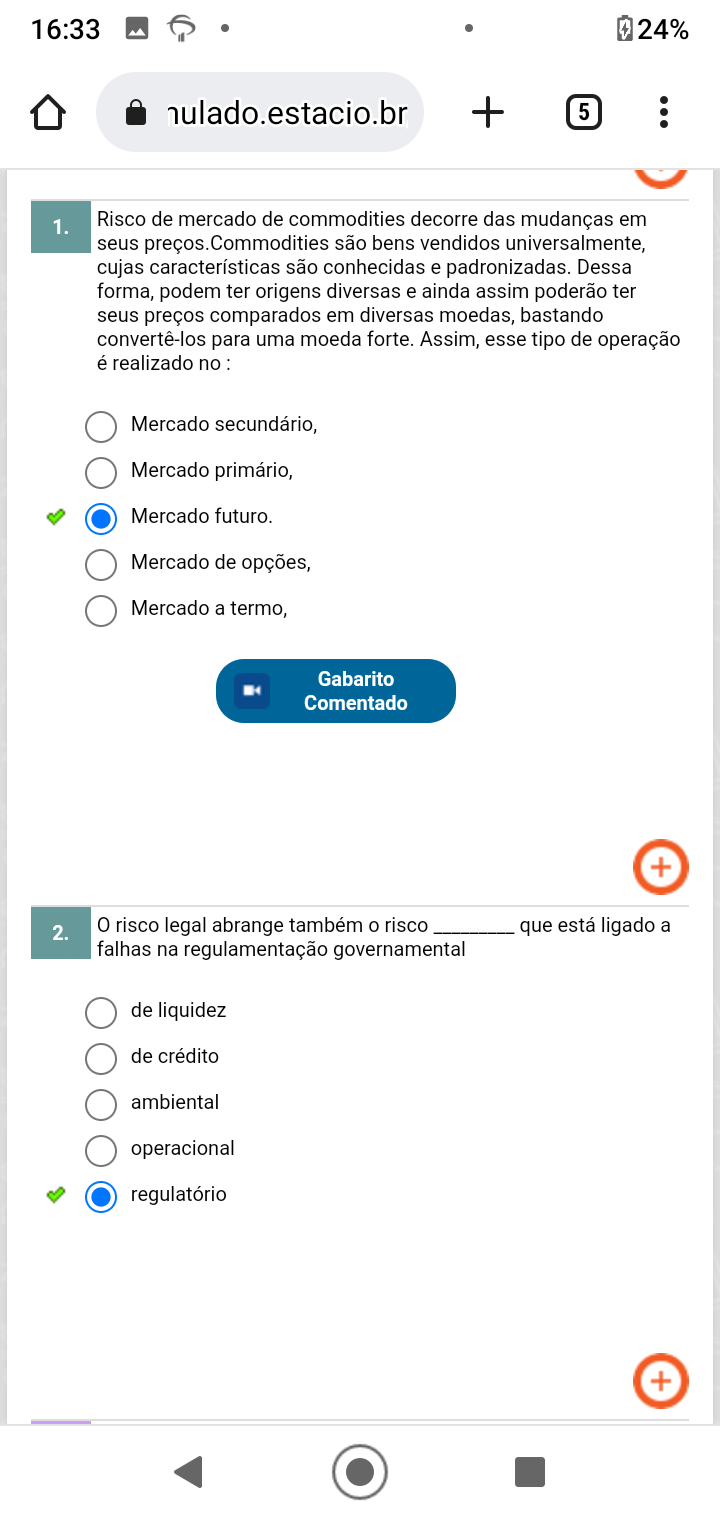Open the browser three-dot menu
The height and width of the screenshot is (1520, 720).
664,112
